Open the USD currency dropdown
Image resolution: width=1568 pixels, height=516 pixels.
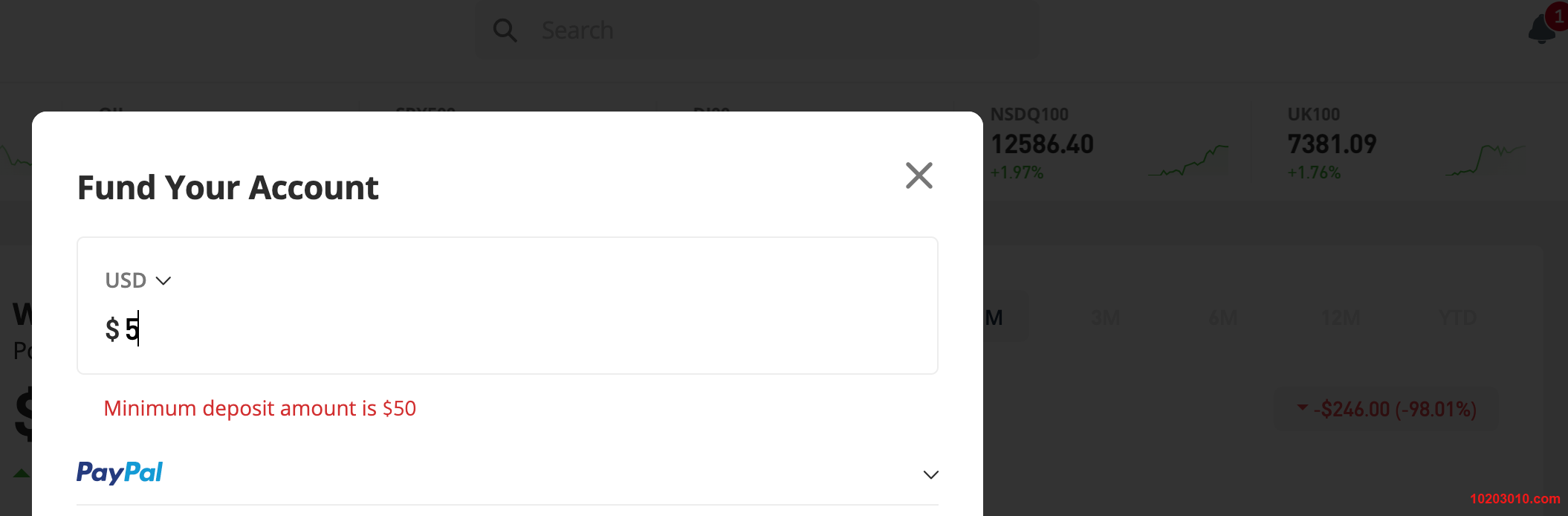(x=138, y=280)
